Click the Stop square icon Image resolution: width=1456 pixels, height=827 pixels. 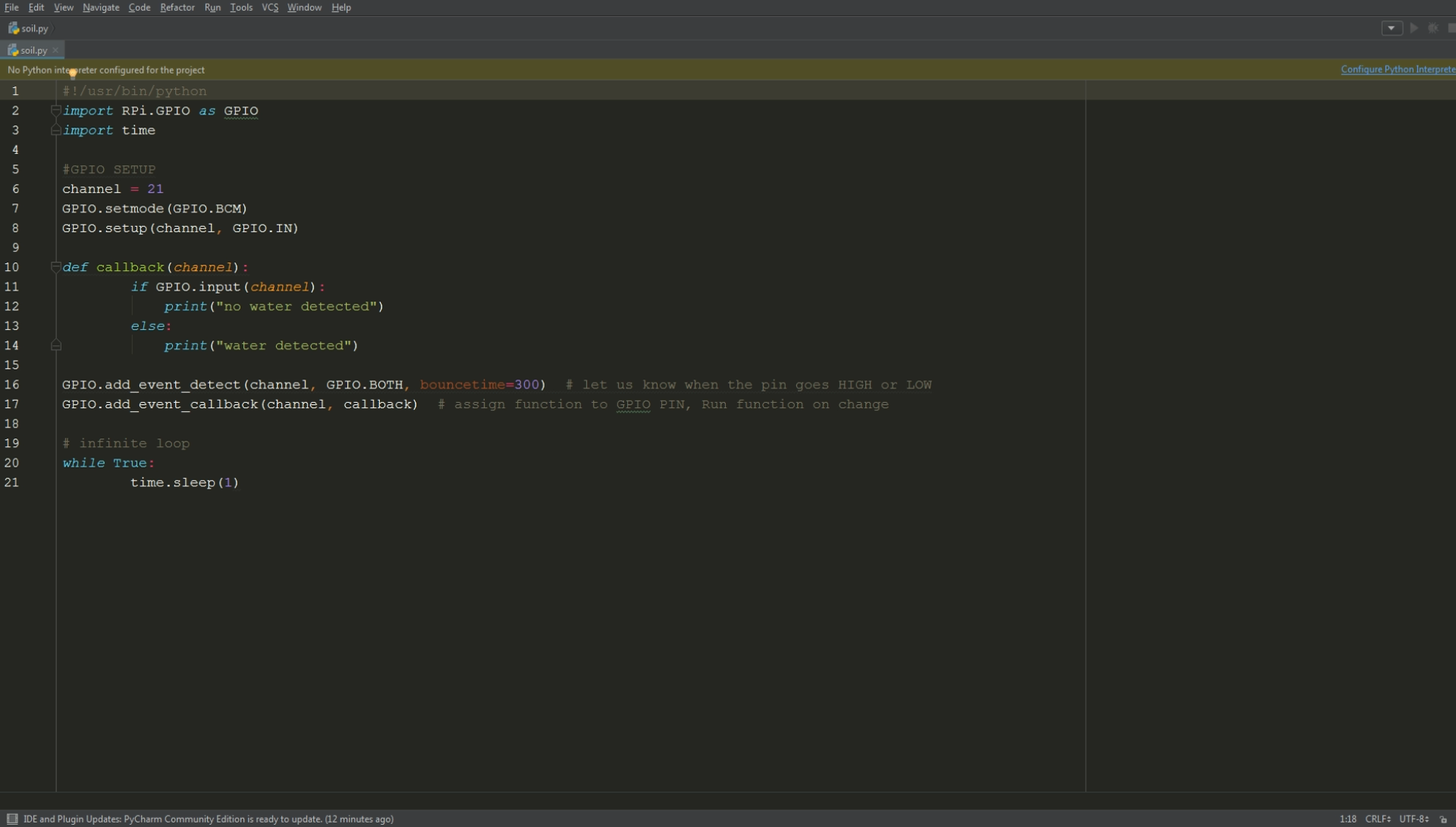click(1451, 28)
